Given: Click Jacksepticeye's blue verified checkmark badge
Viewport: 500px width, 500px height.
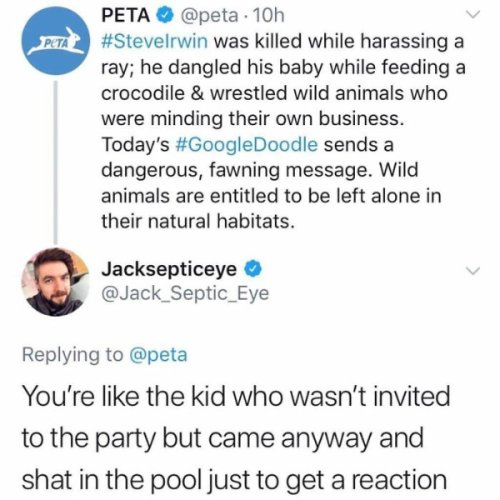Looking at the screenshot, I should (x=254, y=269).
